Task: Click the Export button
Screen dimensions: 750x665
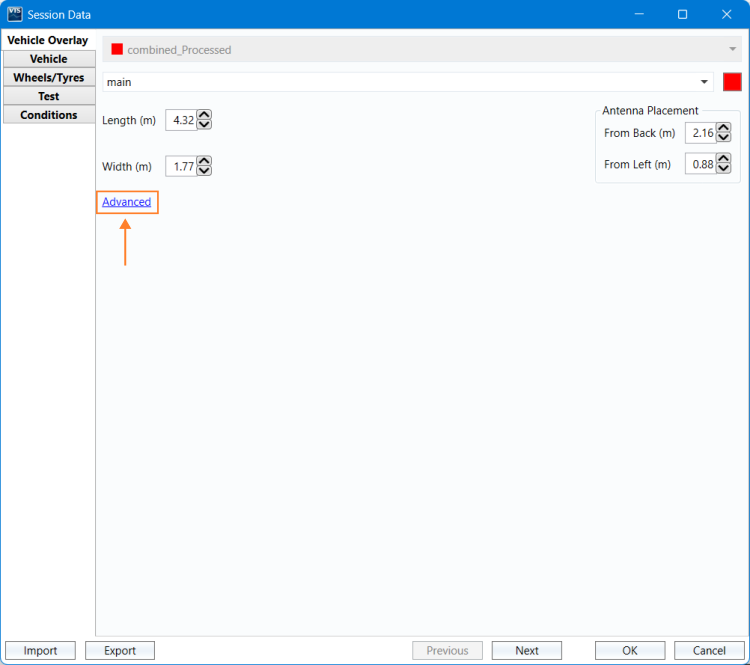Action: (120, 650)
